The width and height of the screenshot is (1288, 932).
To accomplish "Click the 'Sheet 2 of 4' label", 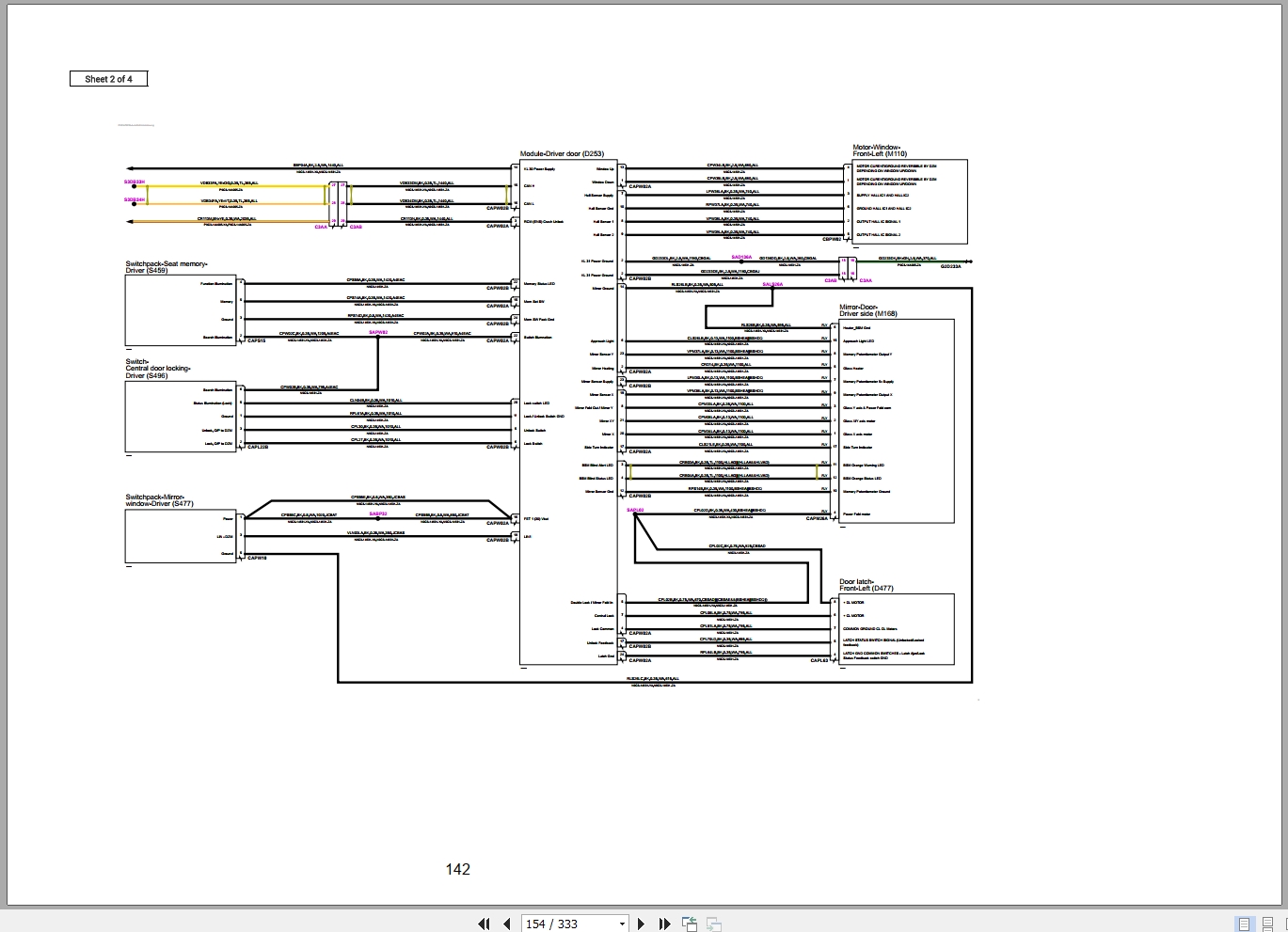I will coord(108,79).
